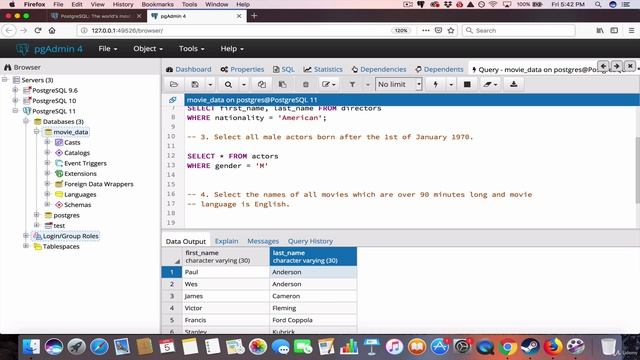640x360 pixels.
Task: Go to Firefox home page icon
Action: (x=52, y=31)
